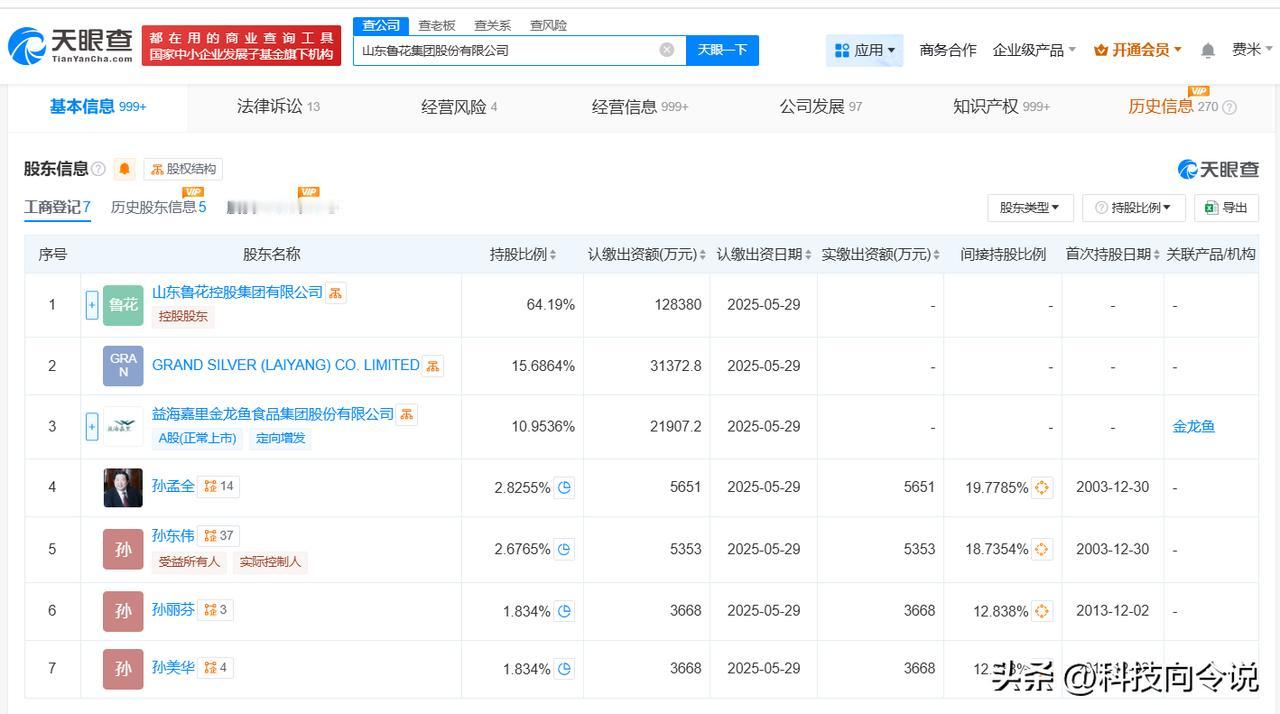Click 孙孟全's related companies badge 14

click(x=218, y=486)
